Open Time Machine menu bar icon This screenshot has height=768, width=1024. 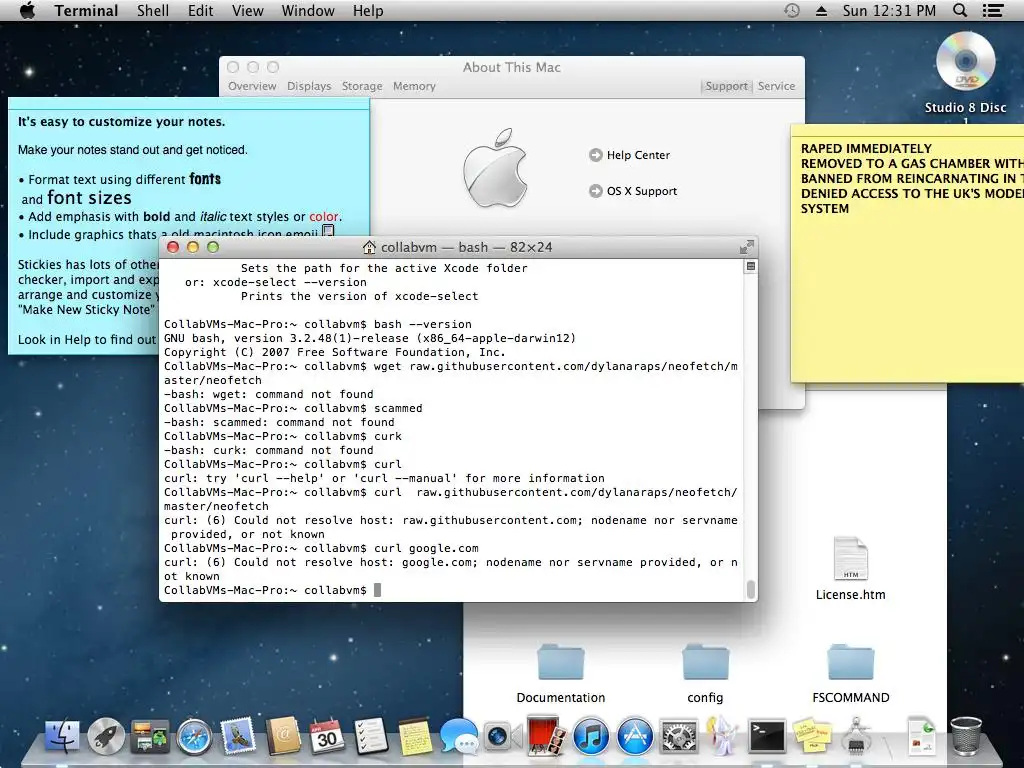[792, 10]
